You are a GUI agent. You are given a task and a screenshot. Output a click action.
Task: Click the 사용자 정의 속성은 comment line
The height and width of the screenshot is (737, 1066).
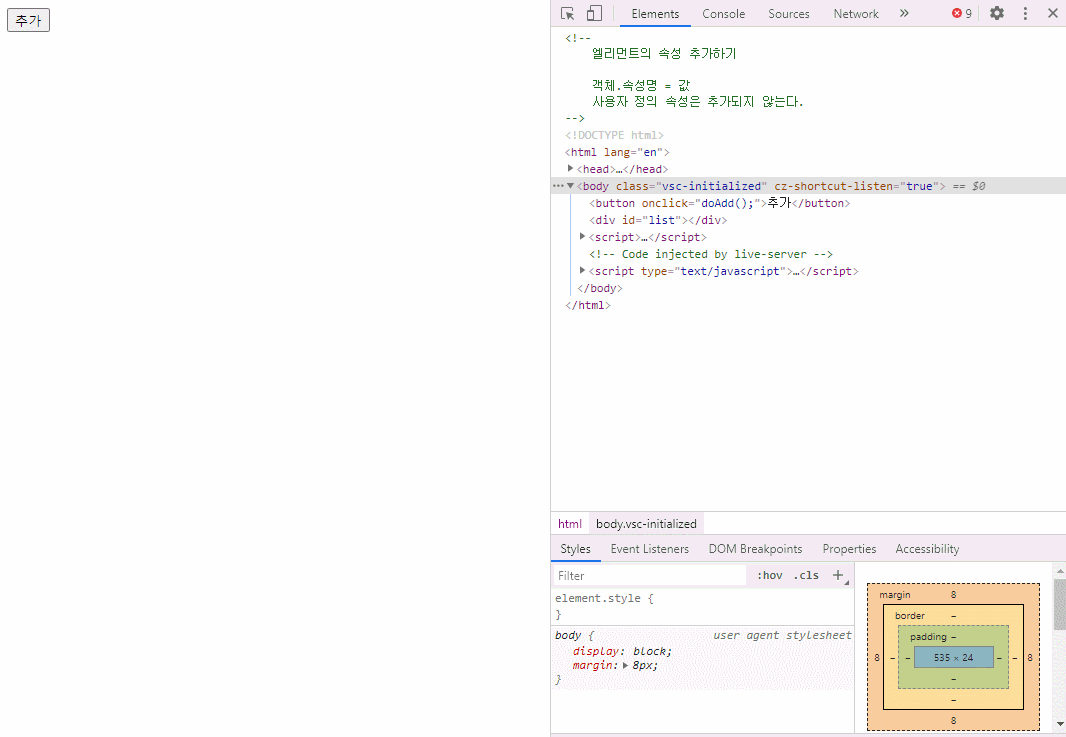[698, 101]
